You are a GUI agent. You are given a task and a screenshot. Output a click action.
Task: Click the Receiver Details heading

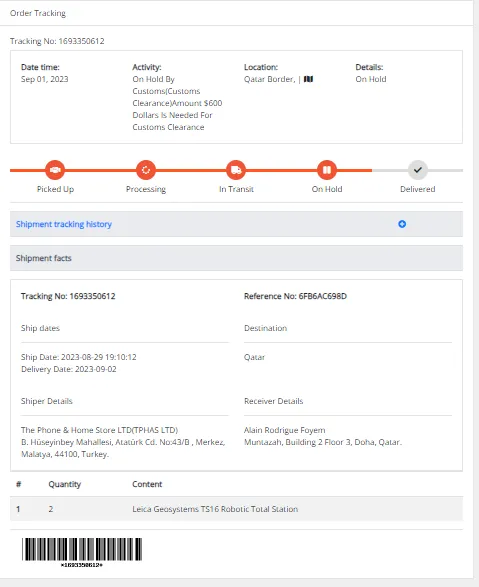[274, 401]
